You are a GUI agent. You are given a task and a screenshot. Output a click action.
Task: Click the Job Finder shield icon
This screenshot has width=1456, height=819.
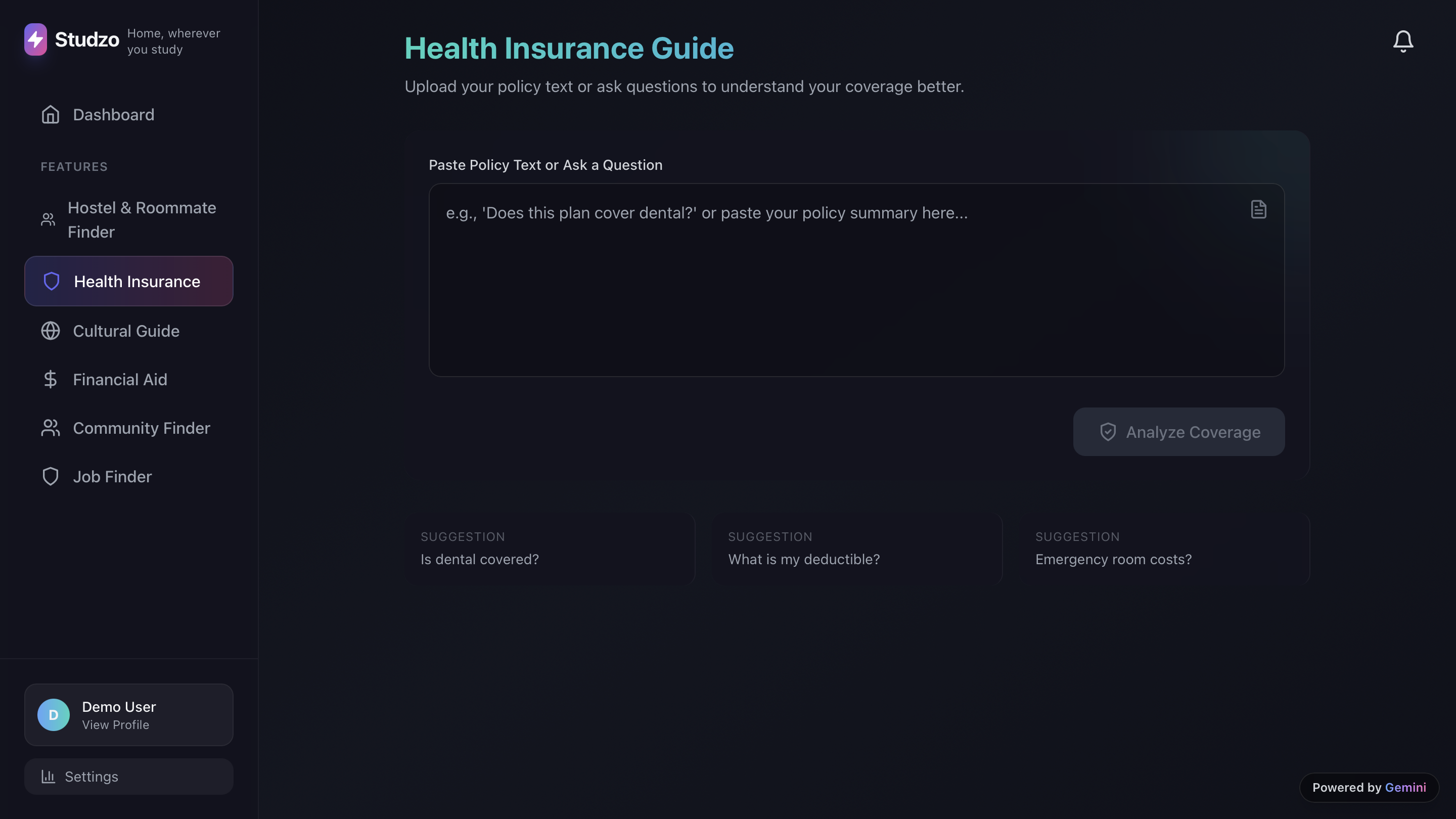[x=51, y=476]
